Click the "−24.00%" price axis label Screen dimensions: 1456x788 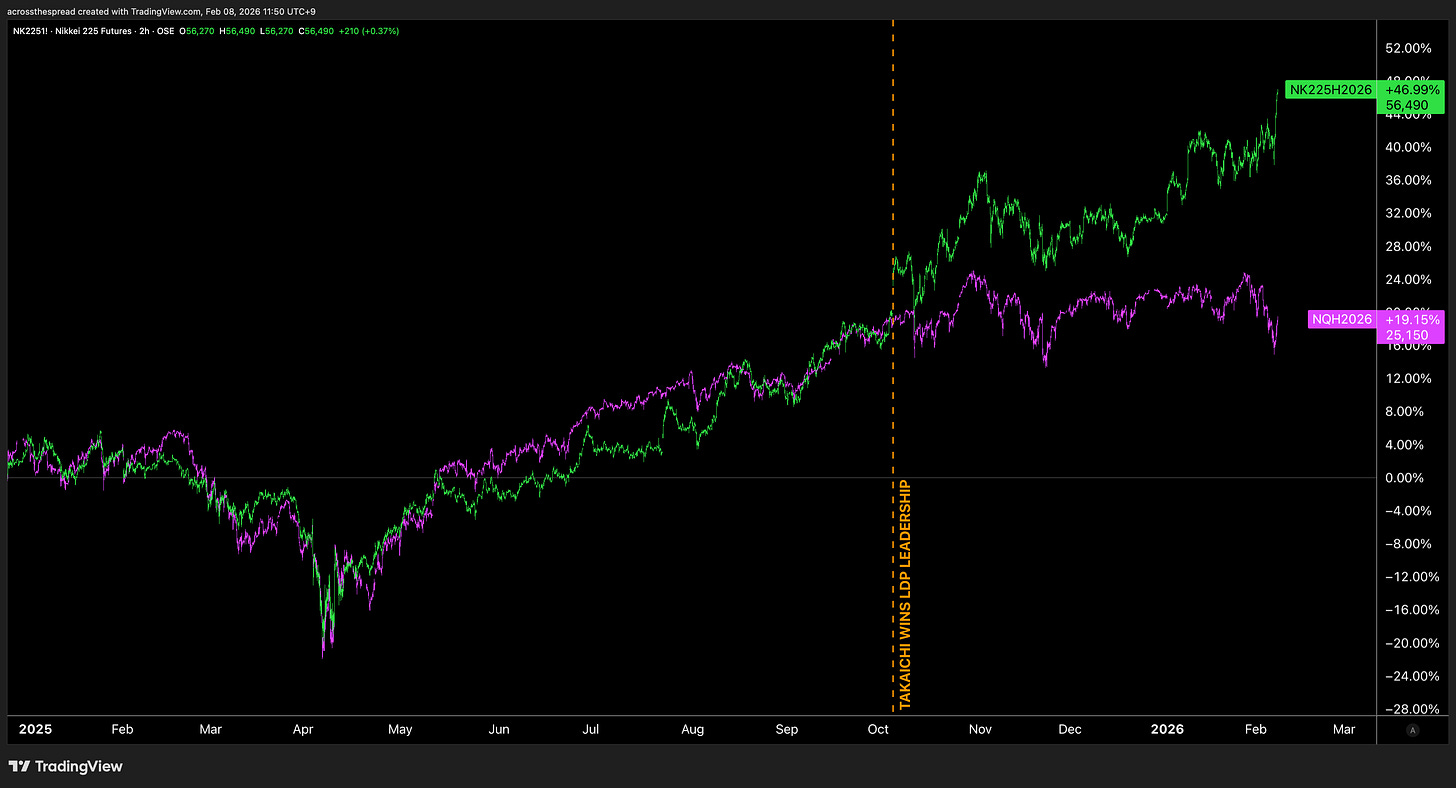(x=1410, y=676)
